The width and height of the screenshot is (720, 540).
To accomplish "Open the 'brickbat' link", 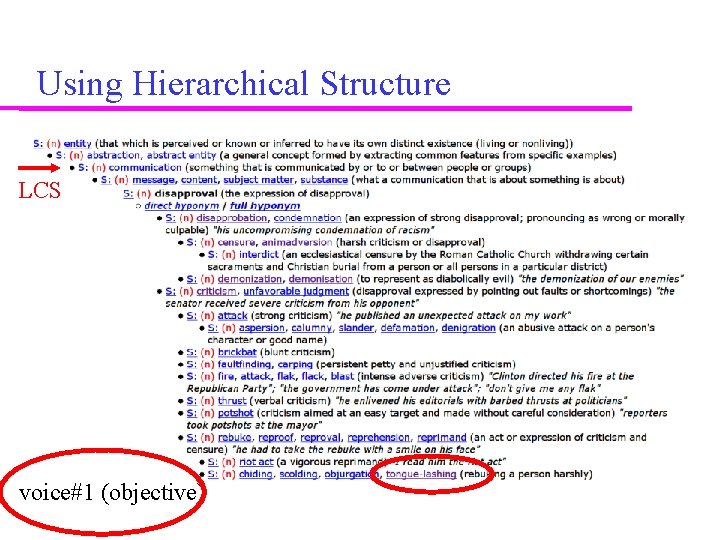I will coord(237,352).
